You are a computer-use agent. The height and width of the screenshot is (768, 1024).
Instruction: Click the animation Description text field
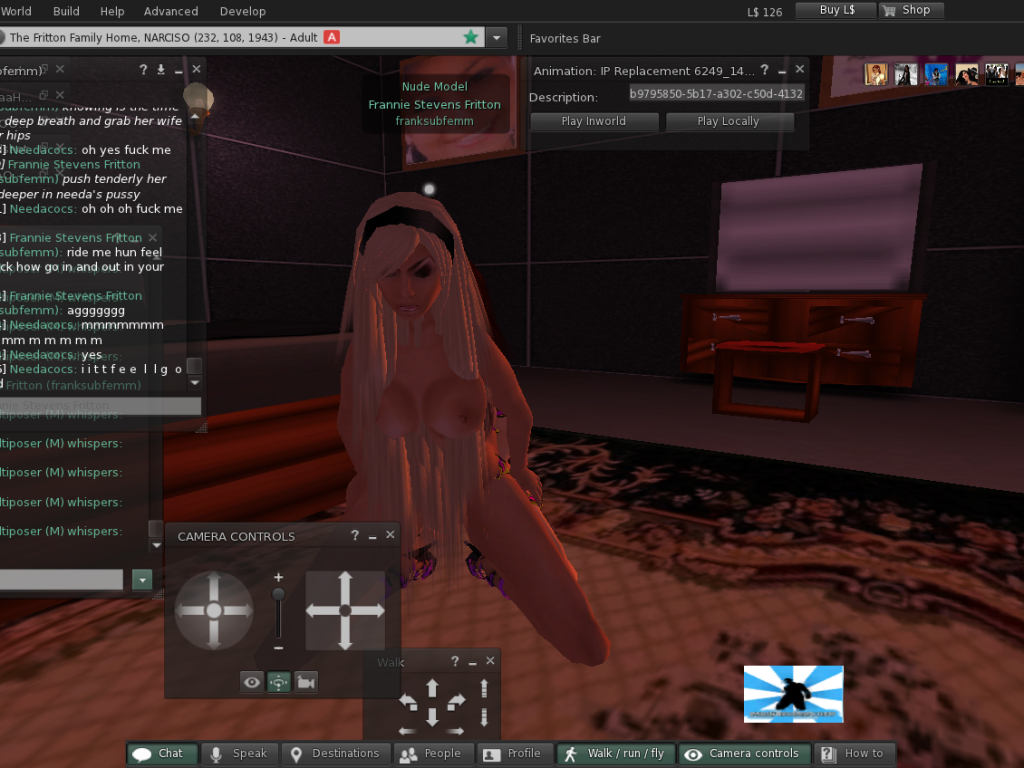pyautogui.click(x=716, y=94)
